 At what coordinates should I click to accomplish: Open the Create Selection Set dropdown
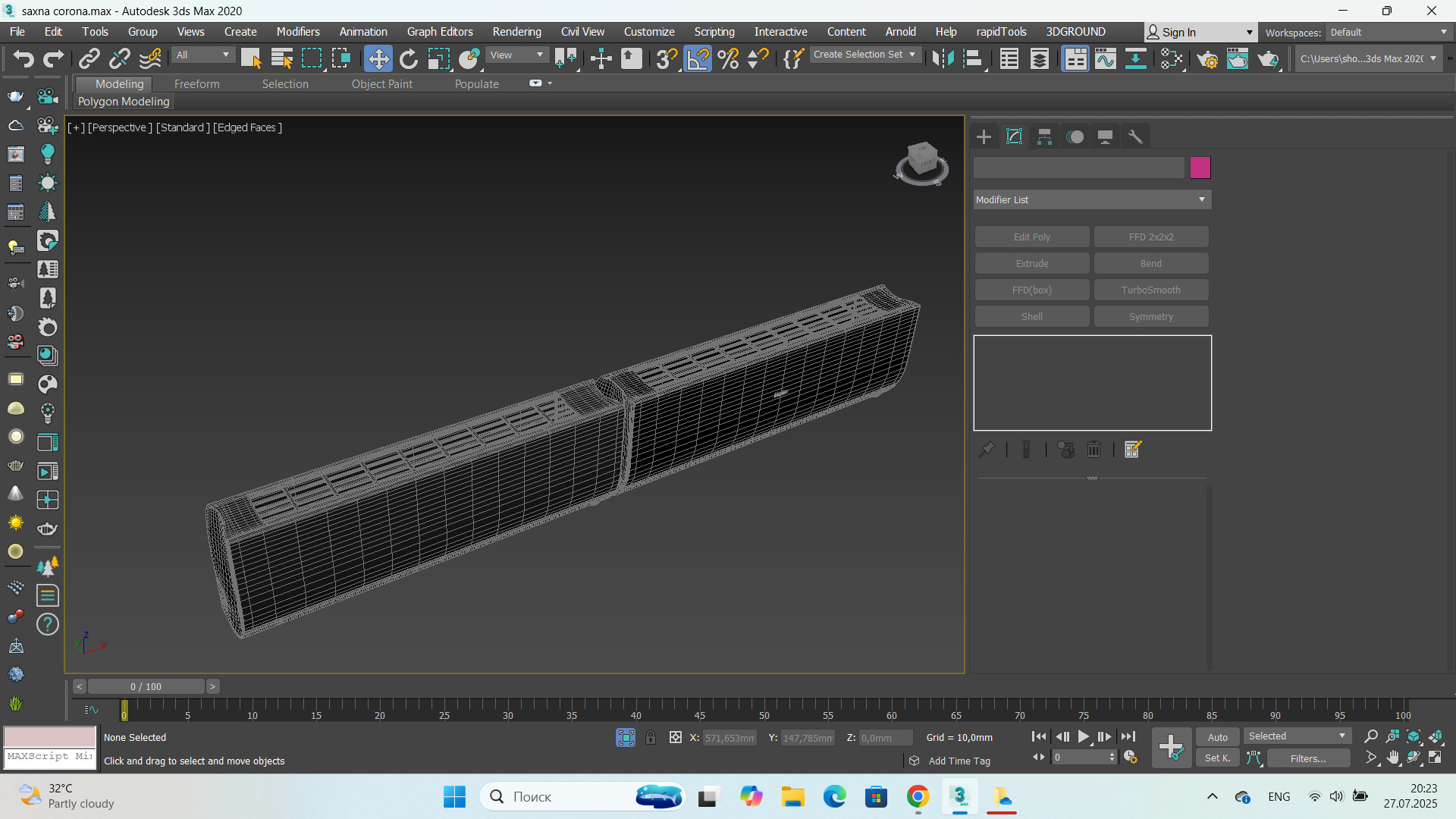864,55
